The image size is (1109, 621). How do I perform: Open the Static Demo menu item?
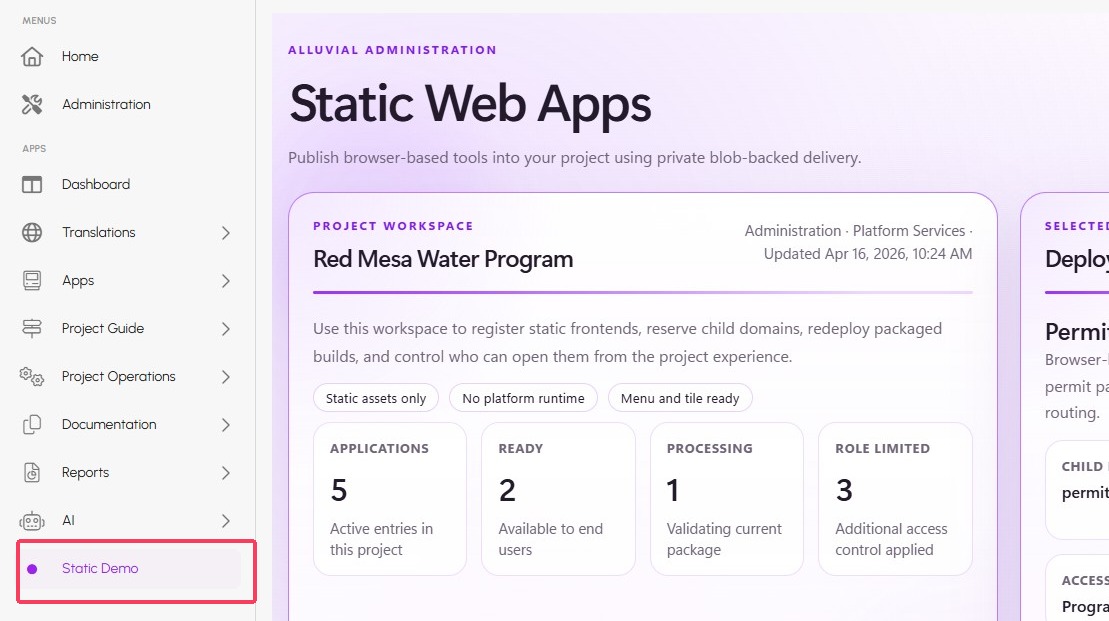[100, 568]
